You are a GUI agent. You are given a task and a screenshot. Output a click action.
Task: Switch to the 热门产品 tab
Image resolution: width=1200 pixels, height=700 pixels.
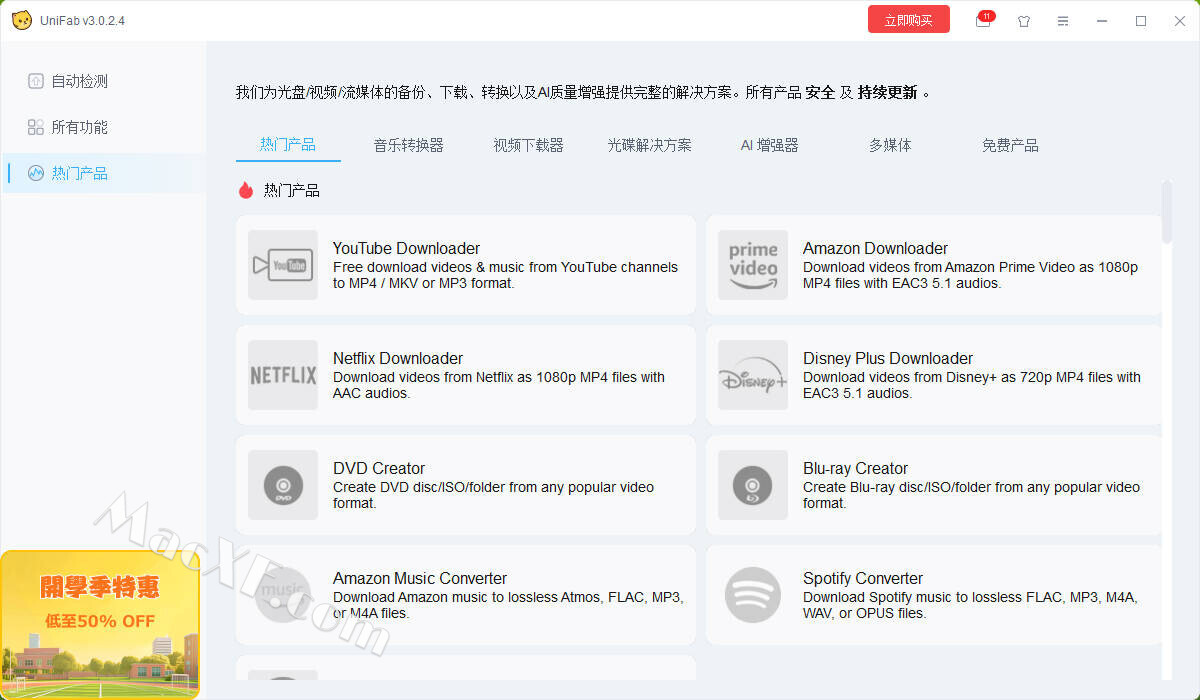click(288, 145)
